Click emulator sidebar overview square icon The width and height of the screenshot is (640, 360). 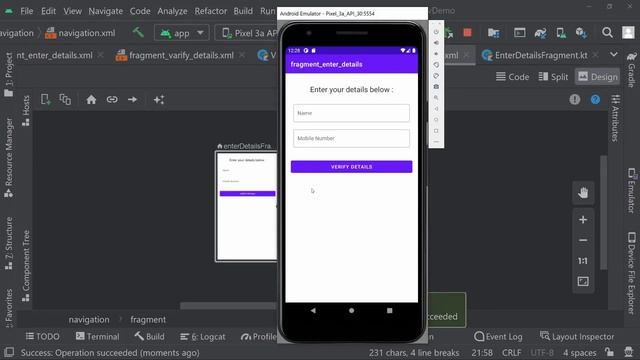436,131
